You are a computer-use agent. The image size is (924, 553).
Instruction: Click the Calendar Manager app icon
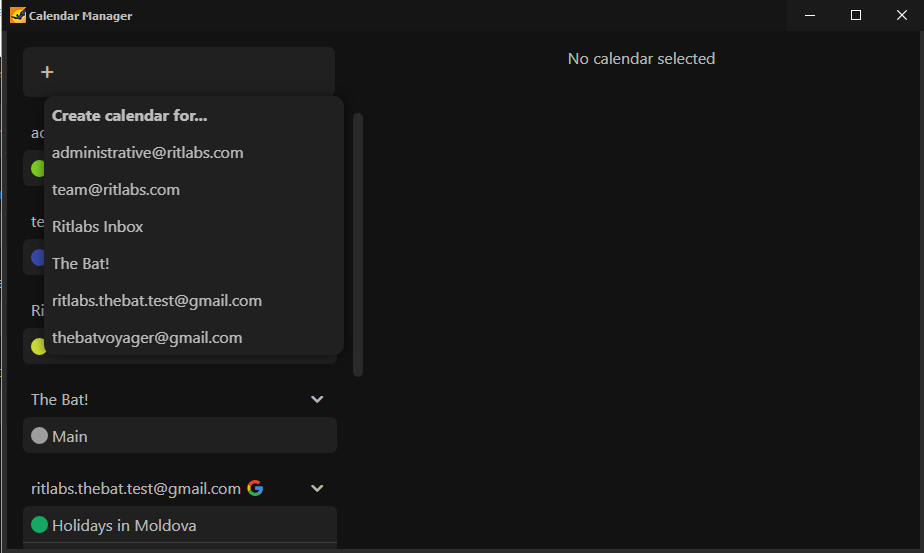point(18,15)
